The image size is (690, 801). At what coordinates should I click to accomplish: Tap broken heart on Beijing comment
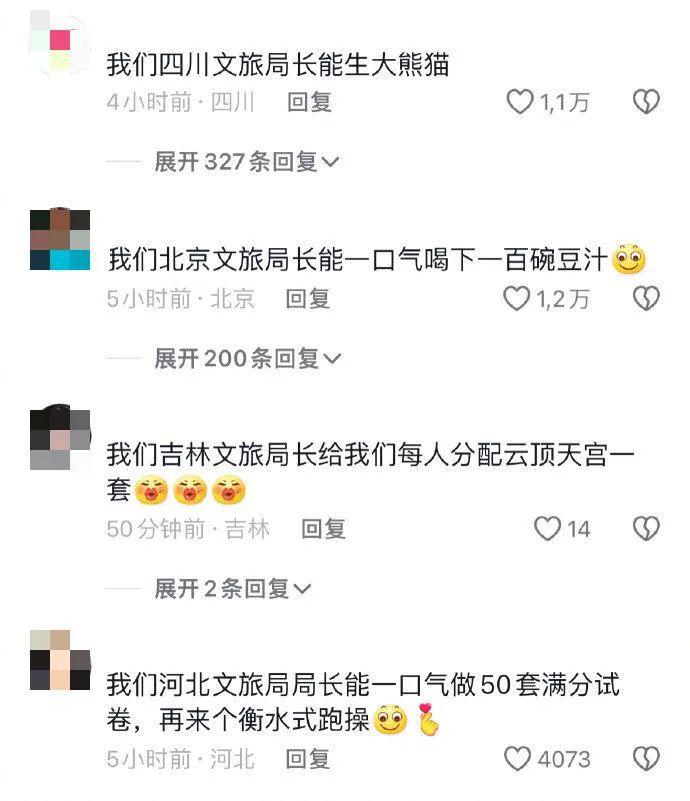(x=646, y=298)
